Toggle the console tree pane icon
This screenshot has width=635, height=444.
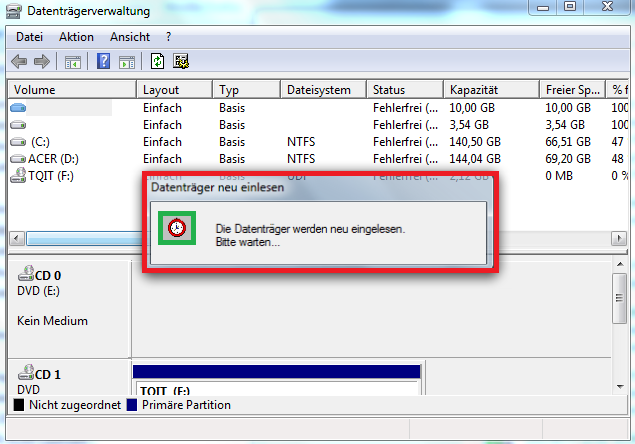[73, 62]
